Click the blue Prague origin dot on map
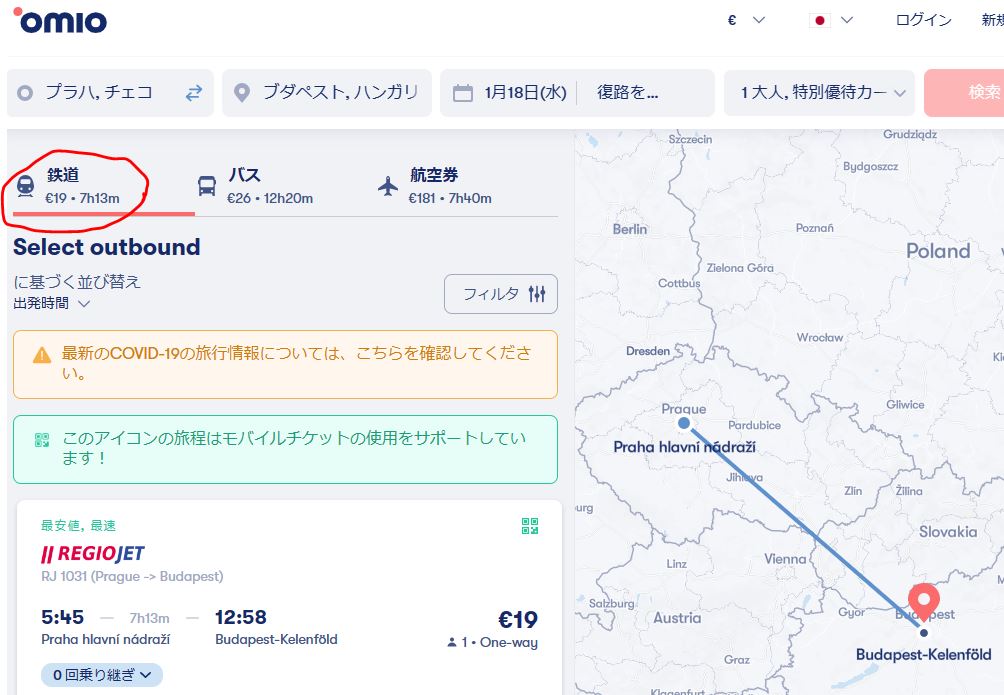Screen dimensions: 1004x695 684,423
